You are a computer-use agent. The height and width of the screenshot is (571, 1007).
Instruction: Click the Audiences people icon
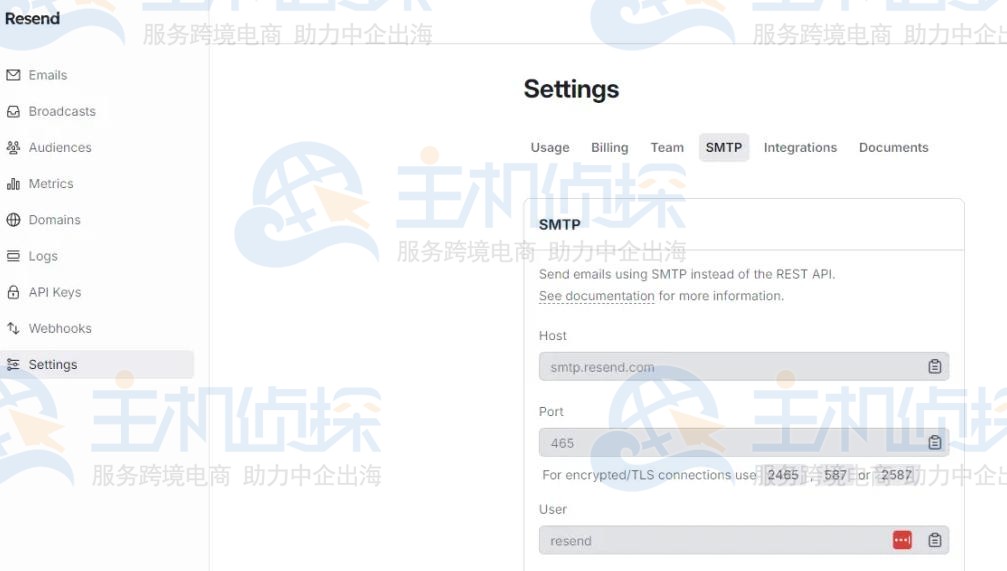[13, 148]
